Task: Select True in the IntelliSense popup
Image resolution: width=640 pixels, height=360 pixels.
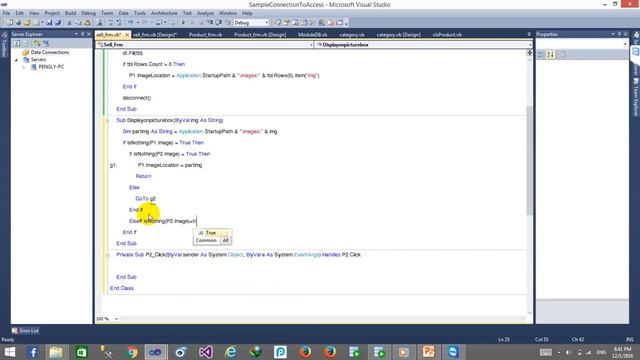Action: pyautogui.click(x=212, y=233)
